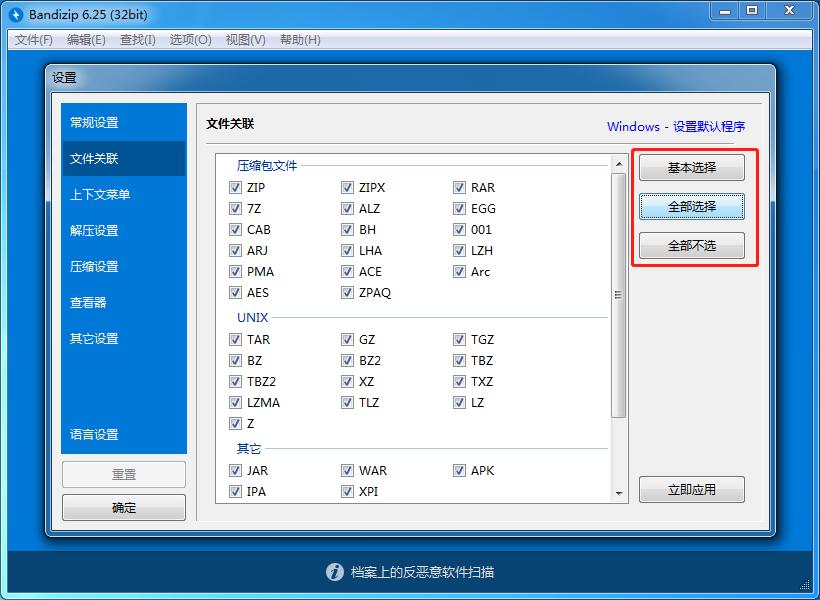
Task: Switch to 常规设置 settings page
Action: click(x=124, y=122)
